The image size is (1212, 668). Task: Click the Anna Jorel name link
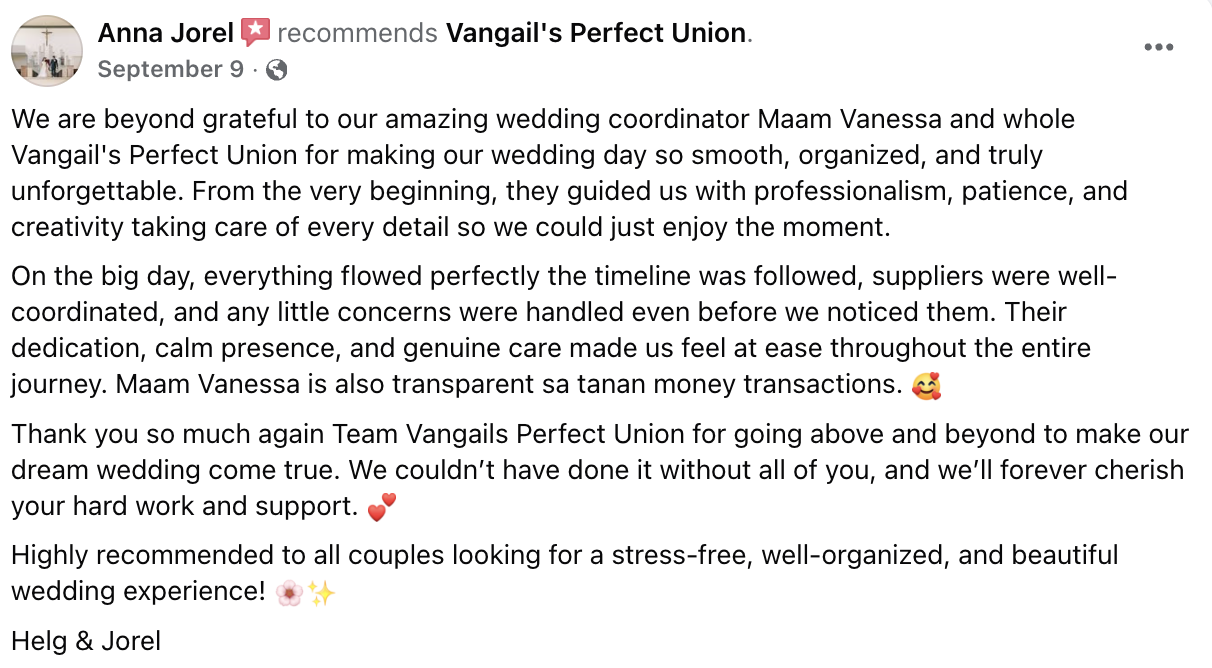pyautogui.click(x=167, y=33)
